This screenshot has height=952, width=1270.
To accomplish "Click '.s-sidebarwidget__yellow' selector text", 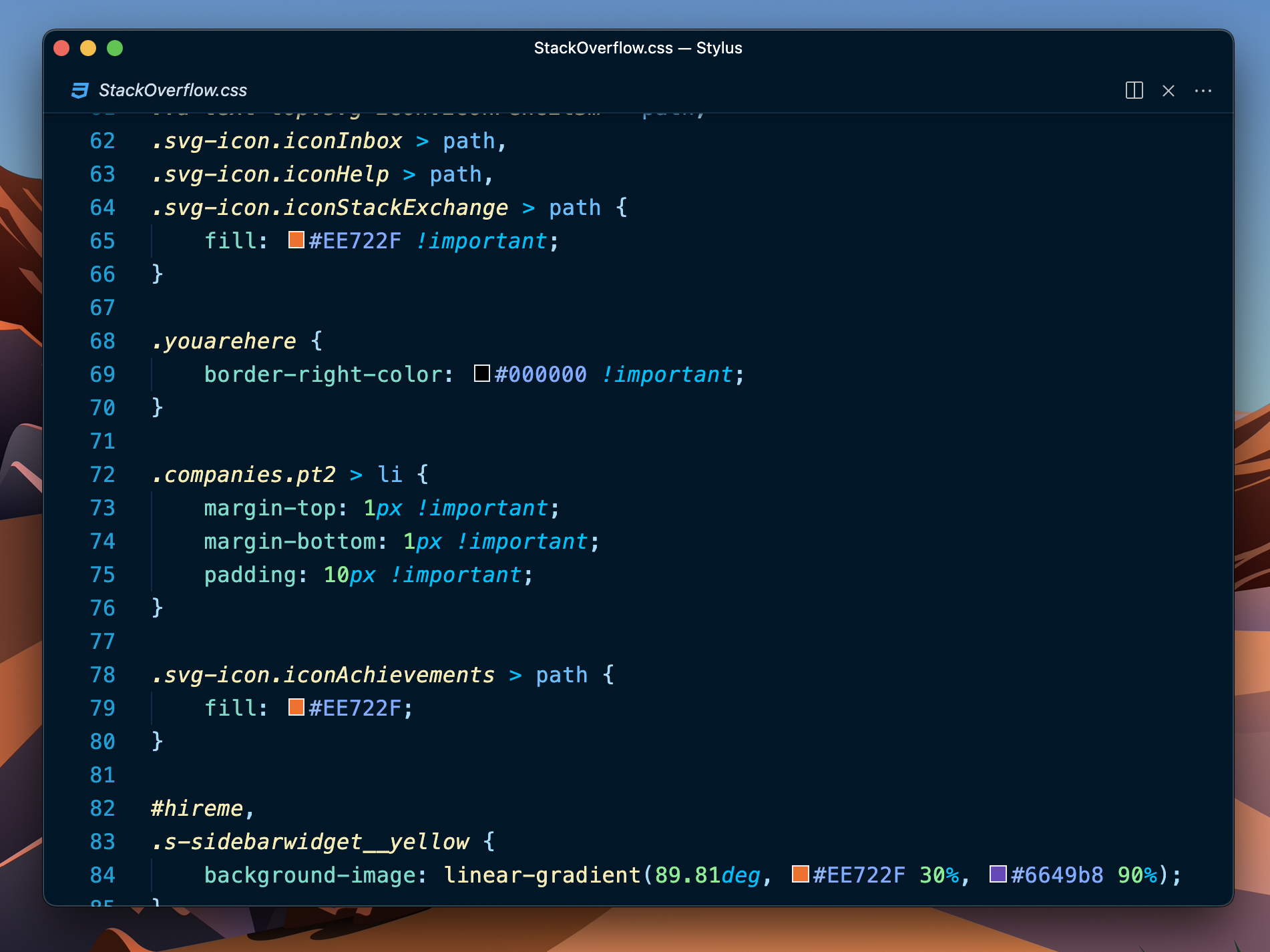I will point(310,842).
